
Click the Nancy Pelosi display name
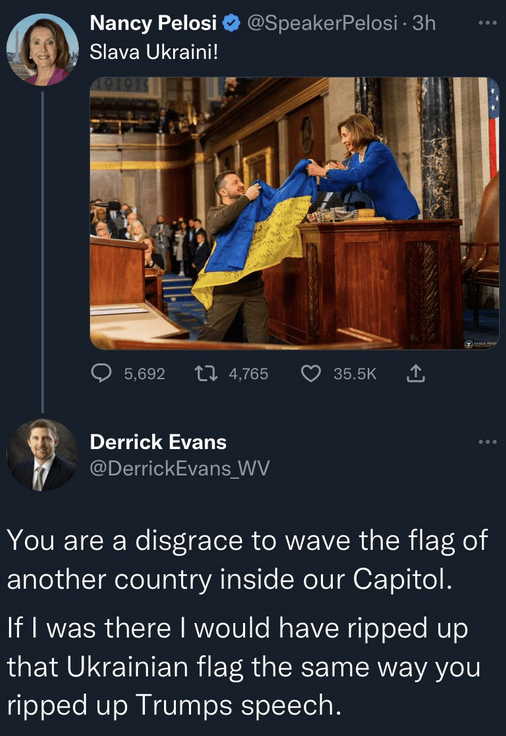153,23
